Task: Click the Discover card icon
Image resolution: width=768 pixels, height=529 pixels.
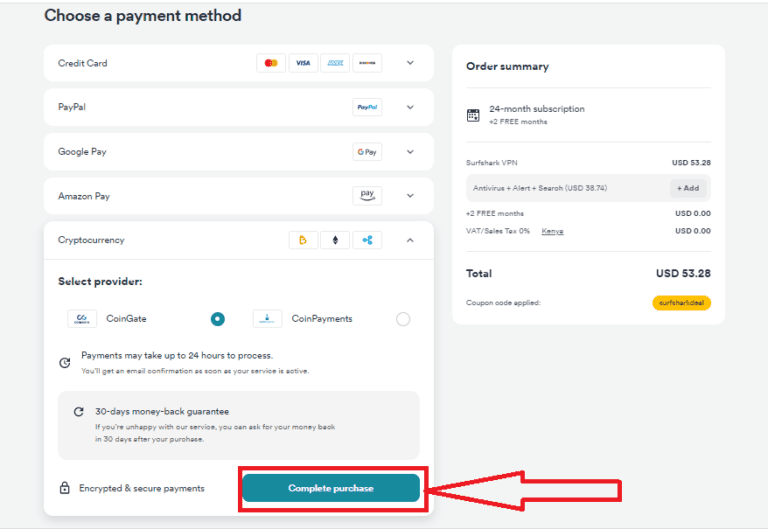Action: click(x=367, y=63)
